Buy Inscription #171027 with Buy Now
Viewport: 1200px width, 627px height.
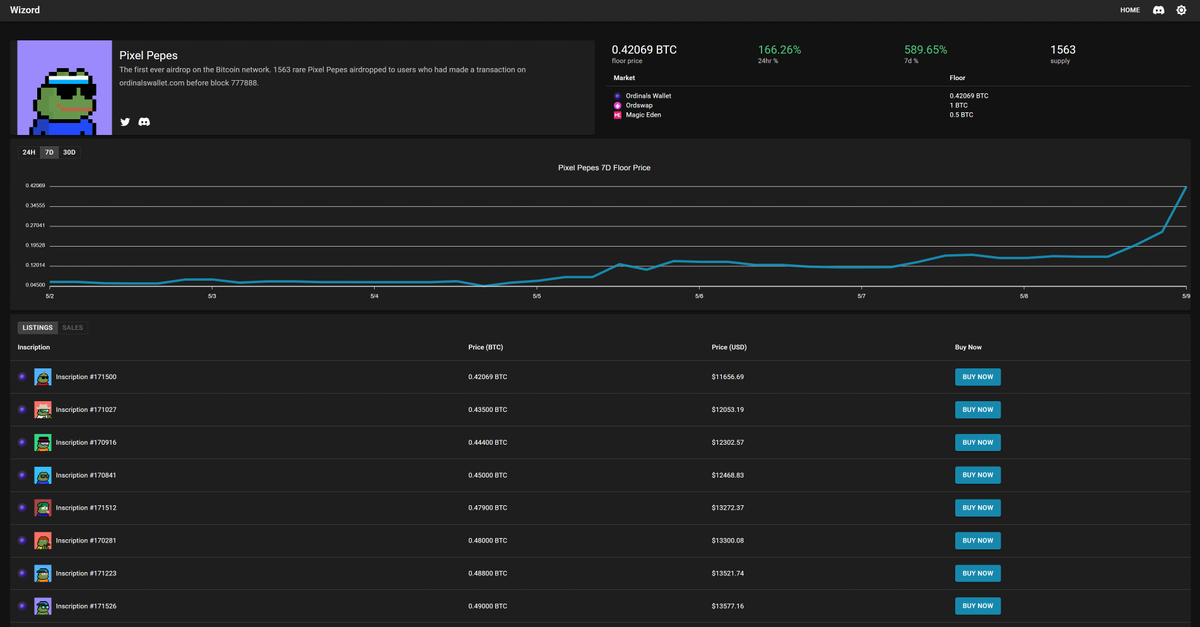click(x=978, y=410)
